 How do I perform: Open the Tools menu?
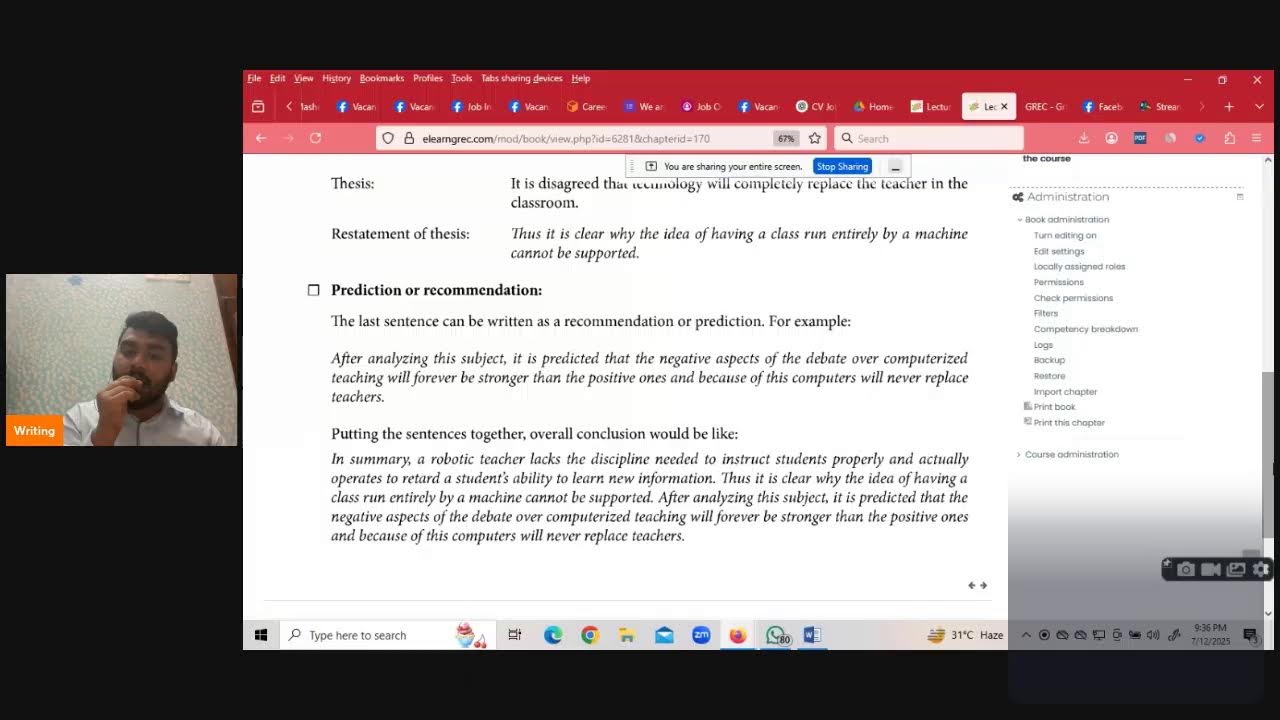(461, 78)
